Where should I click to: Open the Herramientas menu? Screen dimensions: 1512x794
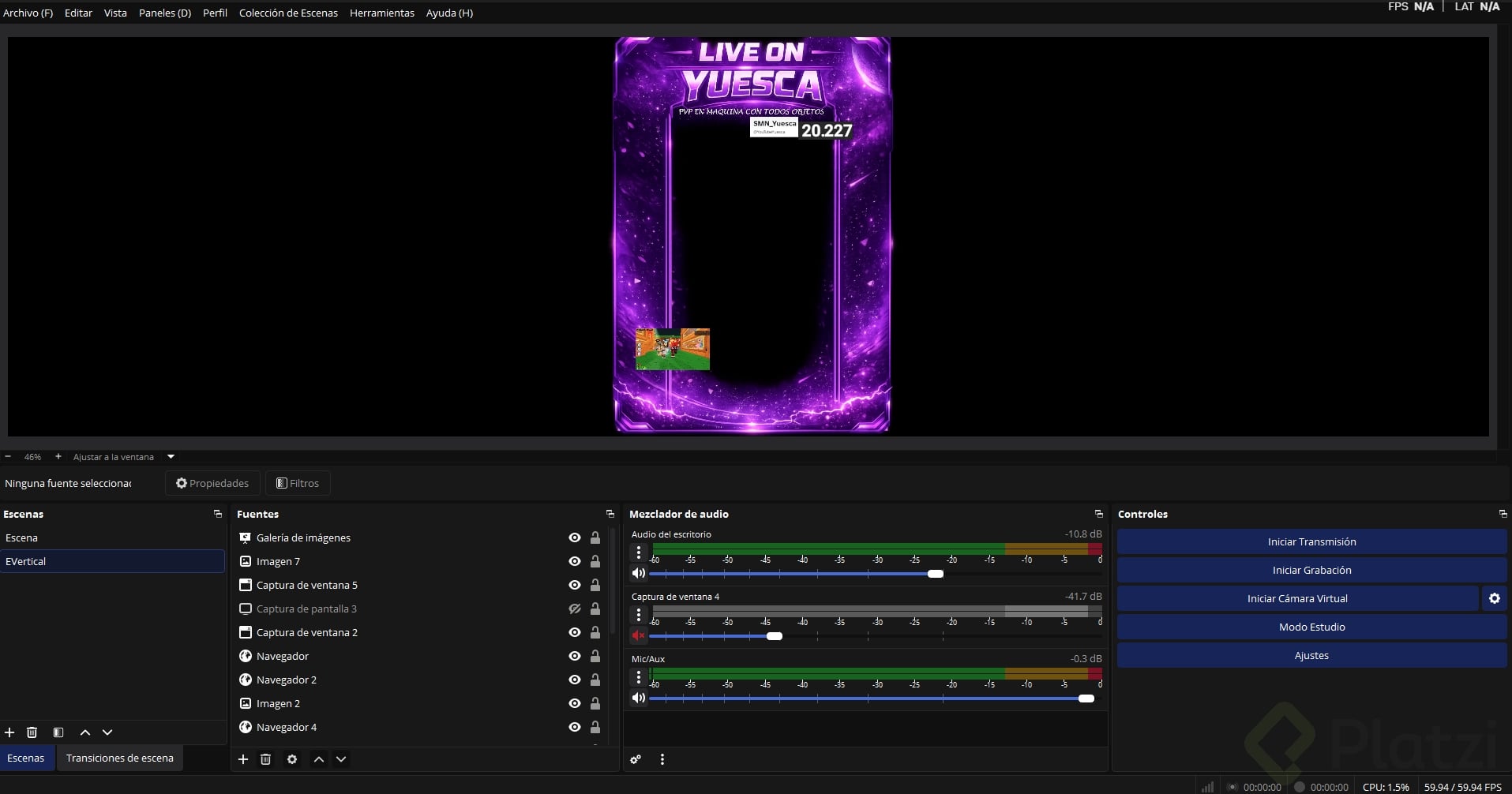pos(381,13)
